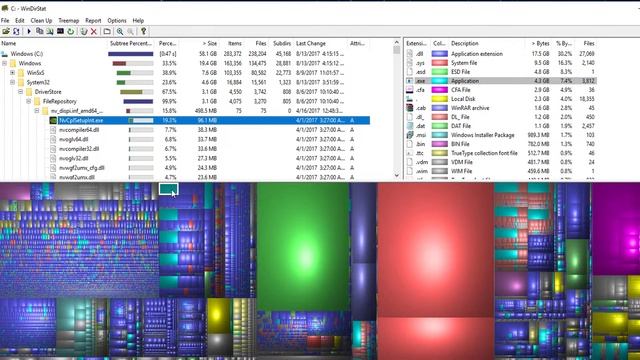The height and width of the screenshot is (360, 640).
Task: Click the file icon next to nvcompiler64.dll
Action: (x=53, y=130)
